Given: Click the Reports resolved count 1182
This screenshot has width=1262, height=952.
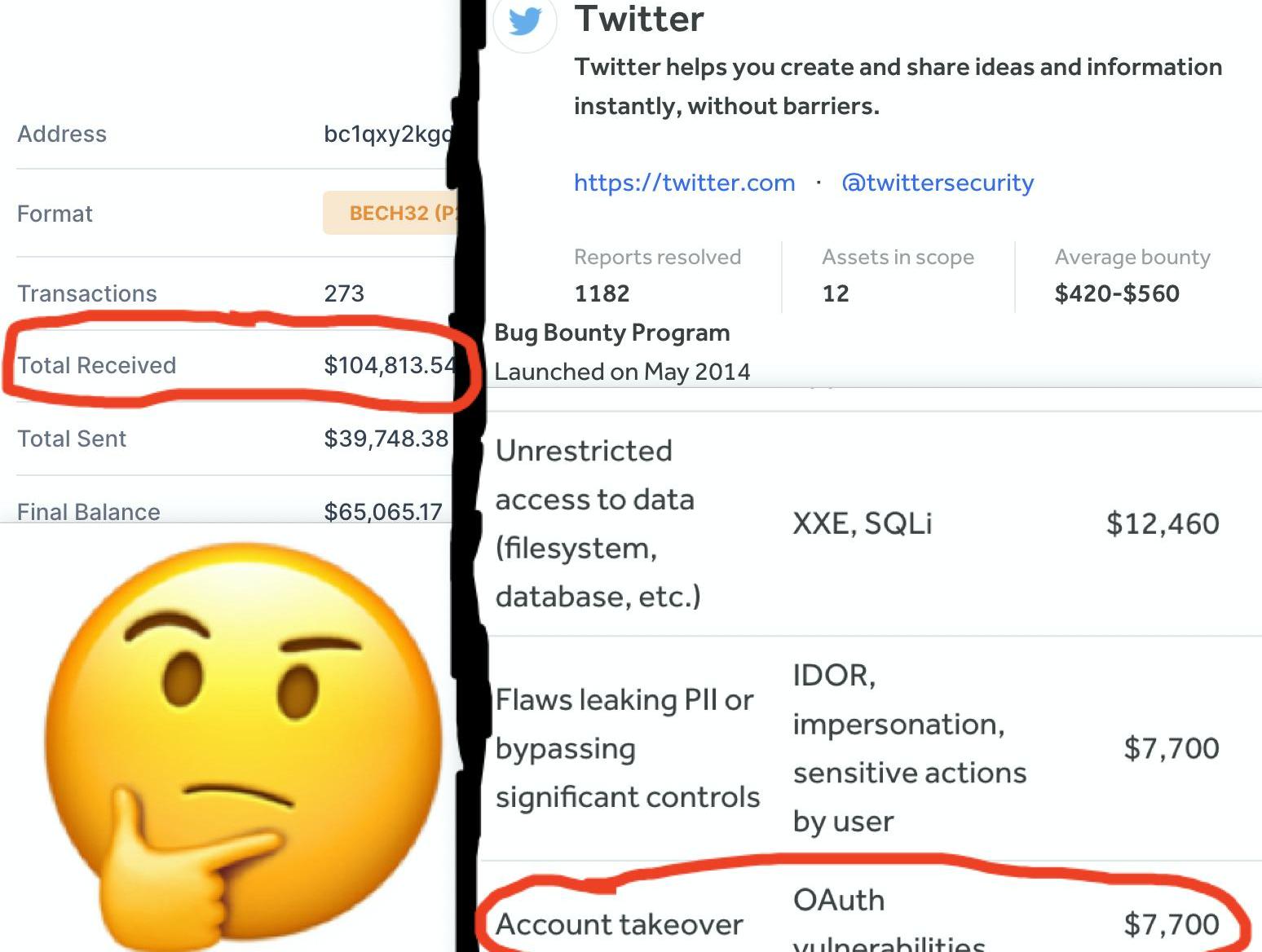Looking at the screenshot, I should pyautogui.click(x=602, y=293).
